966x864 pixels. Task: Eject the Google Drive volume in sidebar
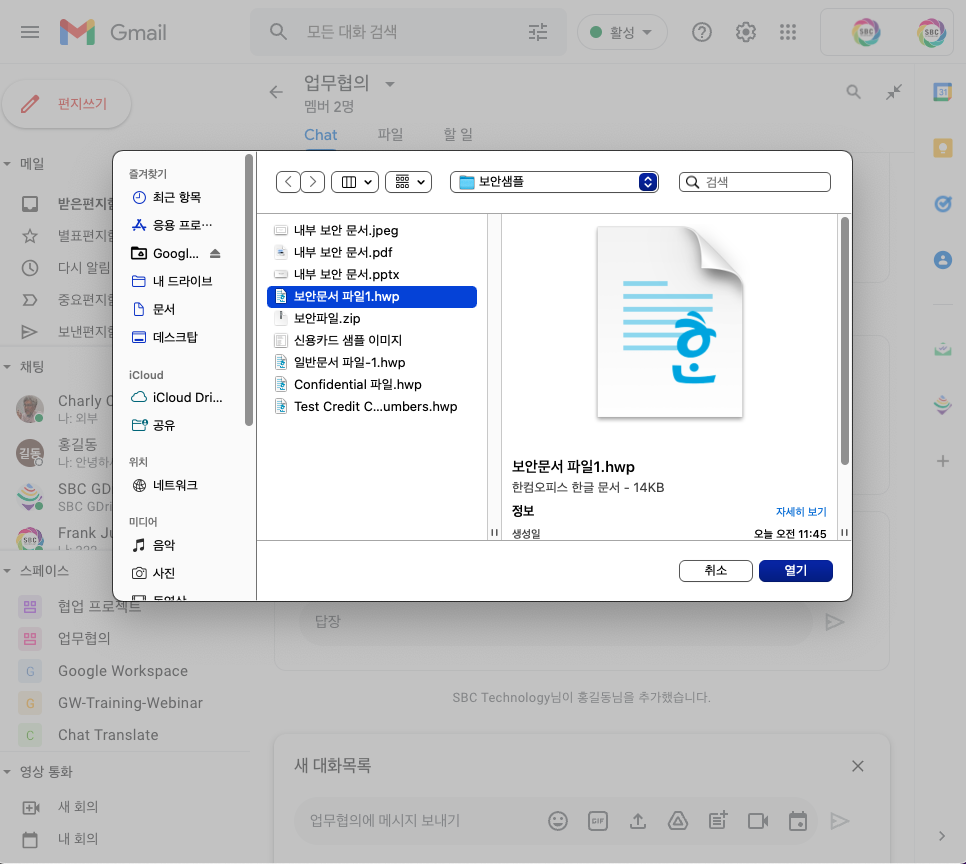coord(214,253)
